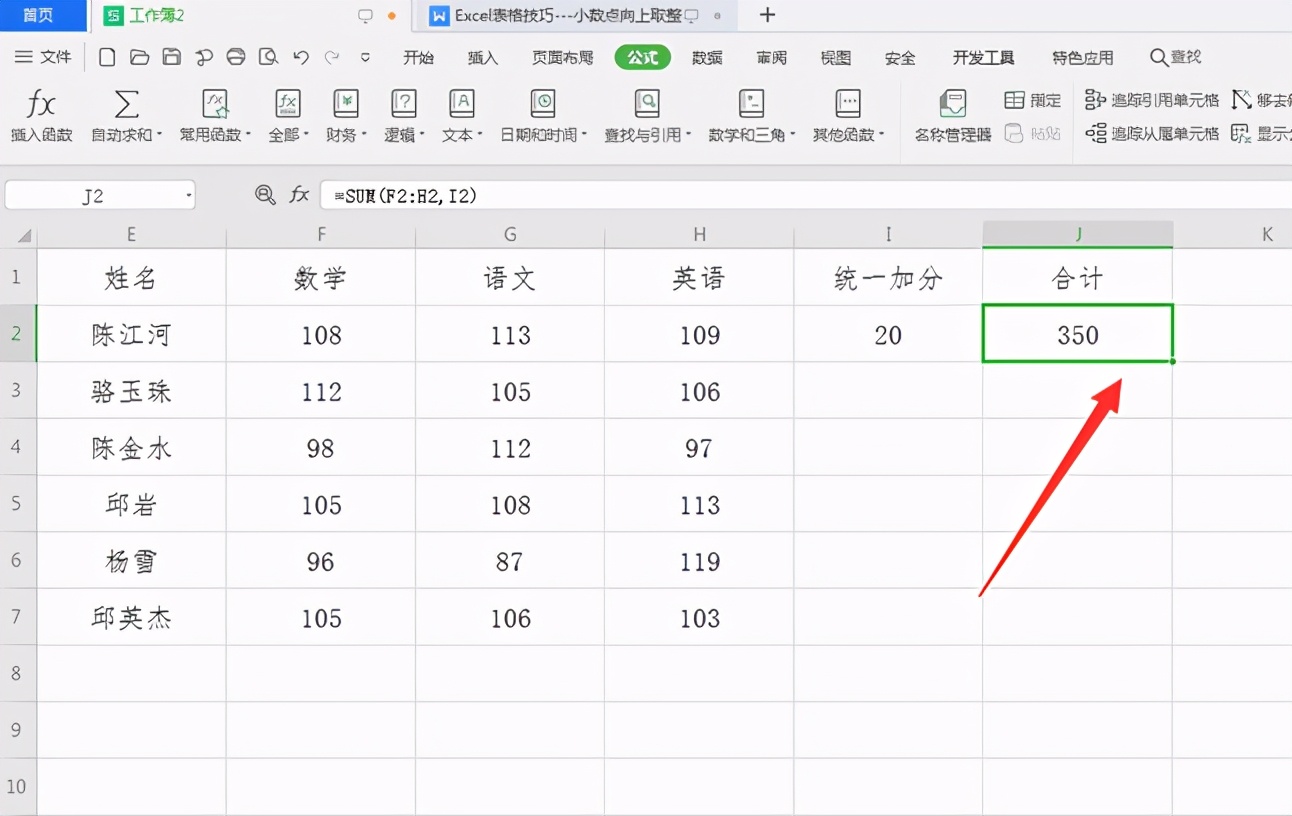Click the Print icon in quick access
This screenshot has width=1292, height=816.
pyautogui.click(x=236, y=57)
